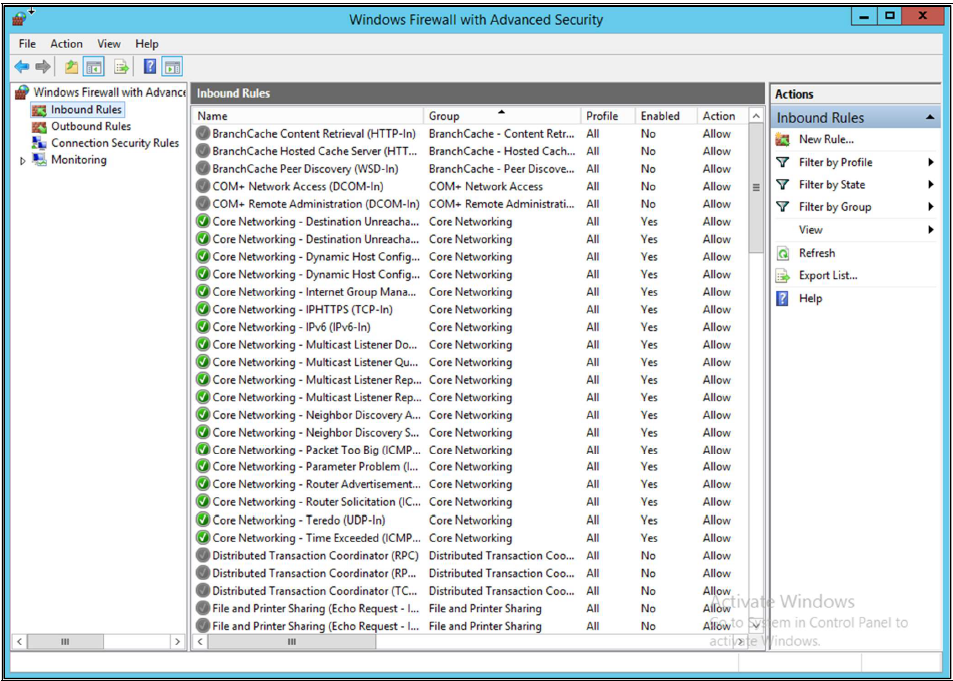This screenshot has height=681, width=953.
Task: Open the File menu
Action: (x=27, y=44)
